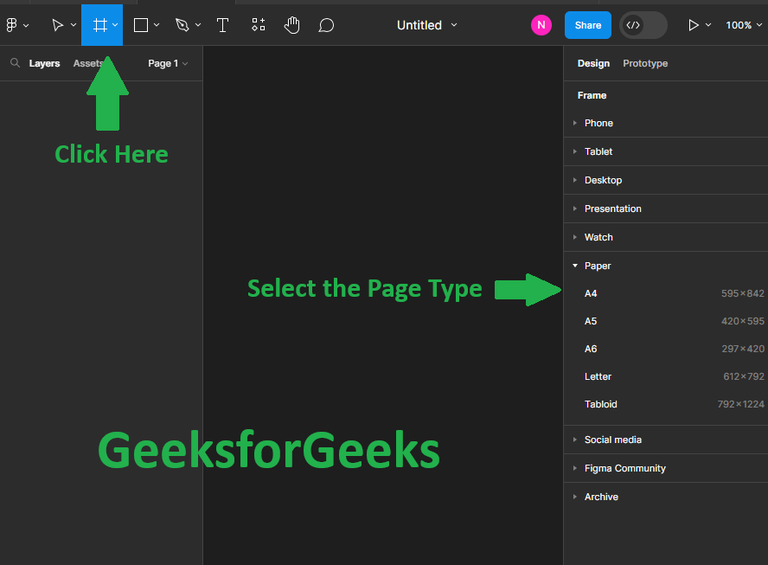Choose A6 297×420 paper size
Screen dimensions: 768x565
(666, 349)
